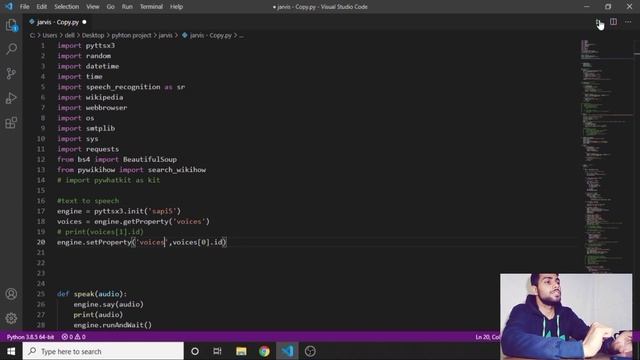This screenshot has width=640, height=360.
Task: Click the 'from bs4 import BeautifulSoup' line
Action: [x=117, y=159]
